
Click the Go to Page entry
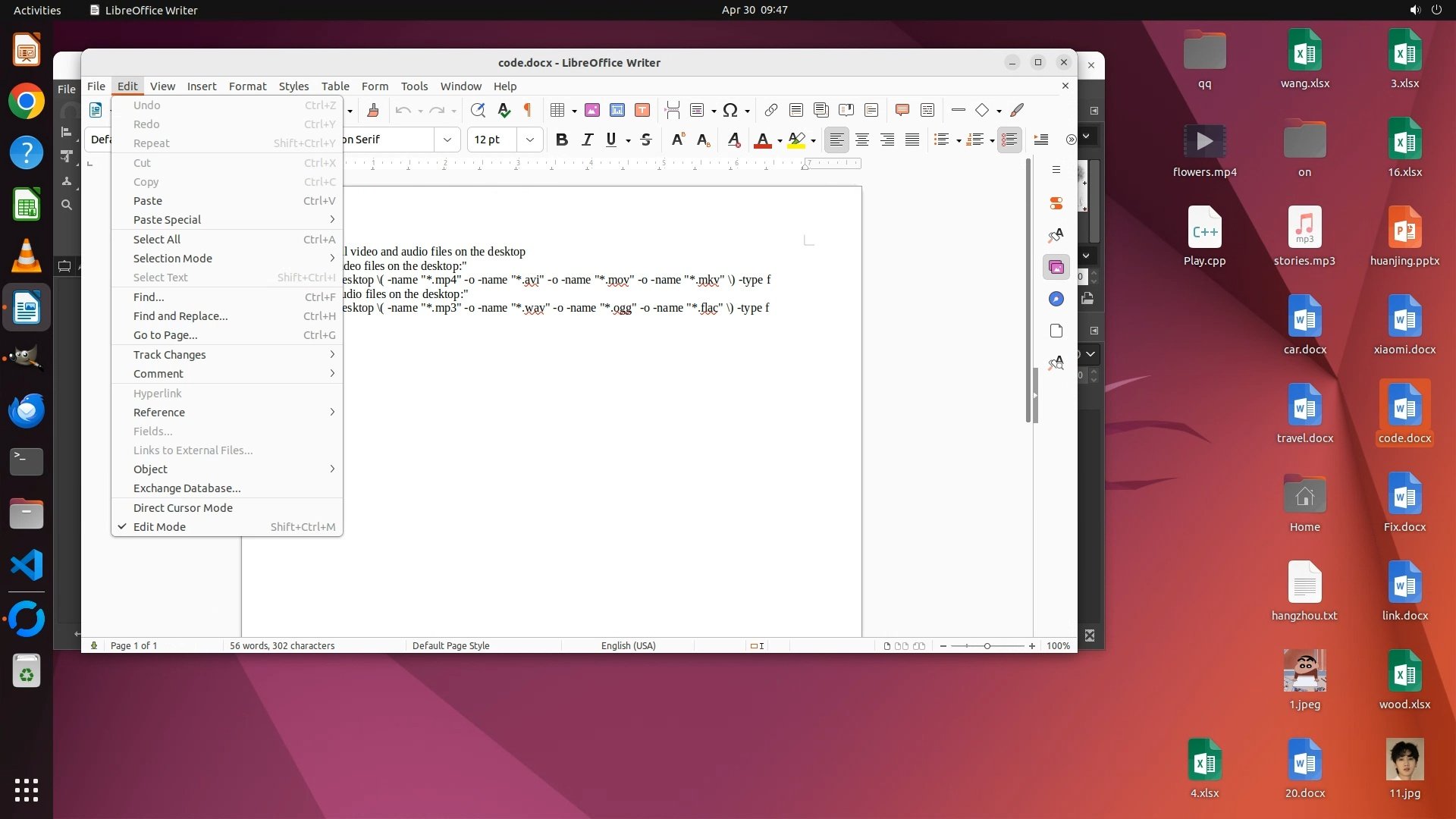click(165, 335)
